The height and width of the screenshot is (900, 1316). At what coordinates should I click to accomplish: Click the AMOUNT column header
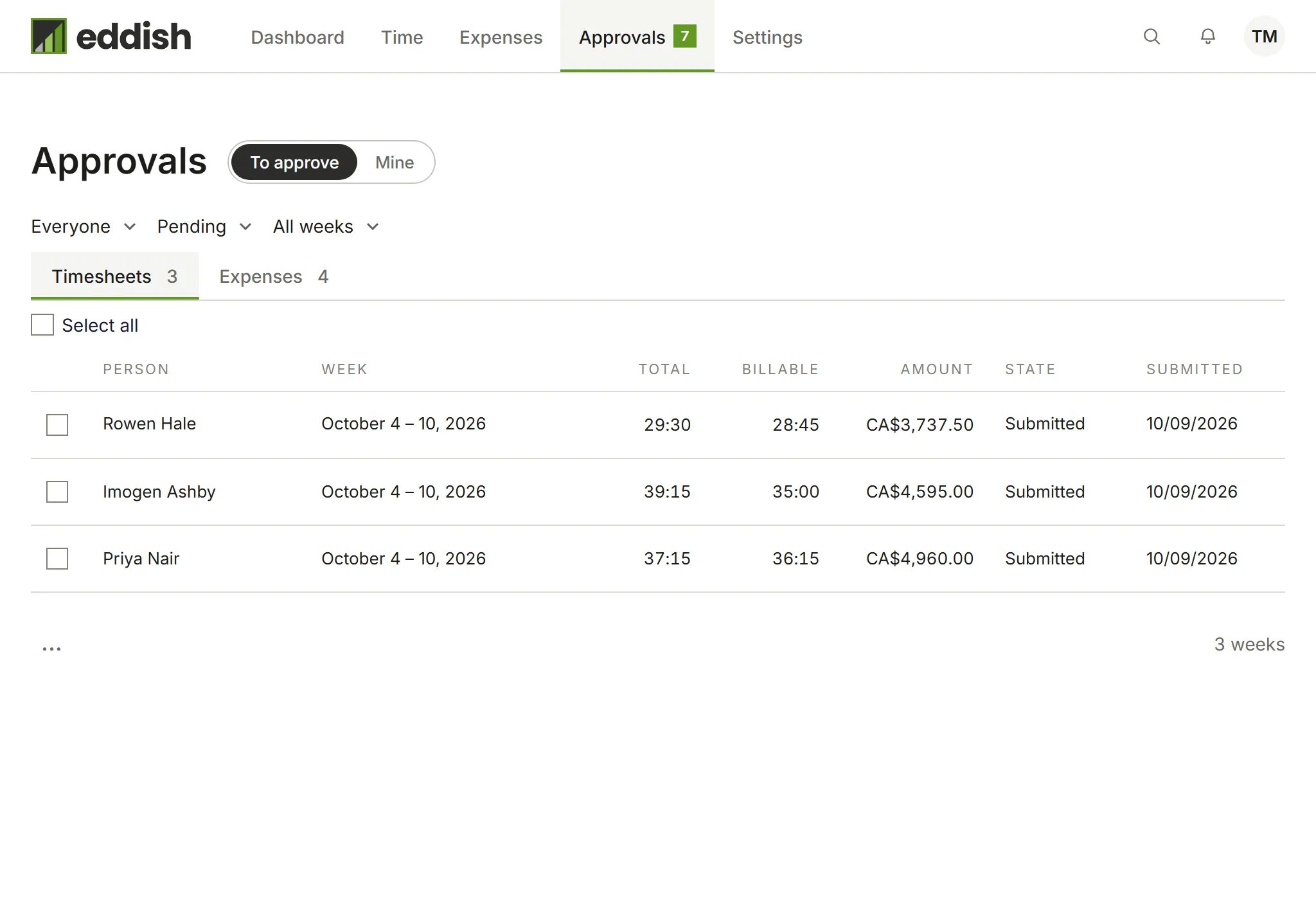tap(937, 369)
